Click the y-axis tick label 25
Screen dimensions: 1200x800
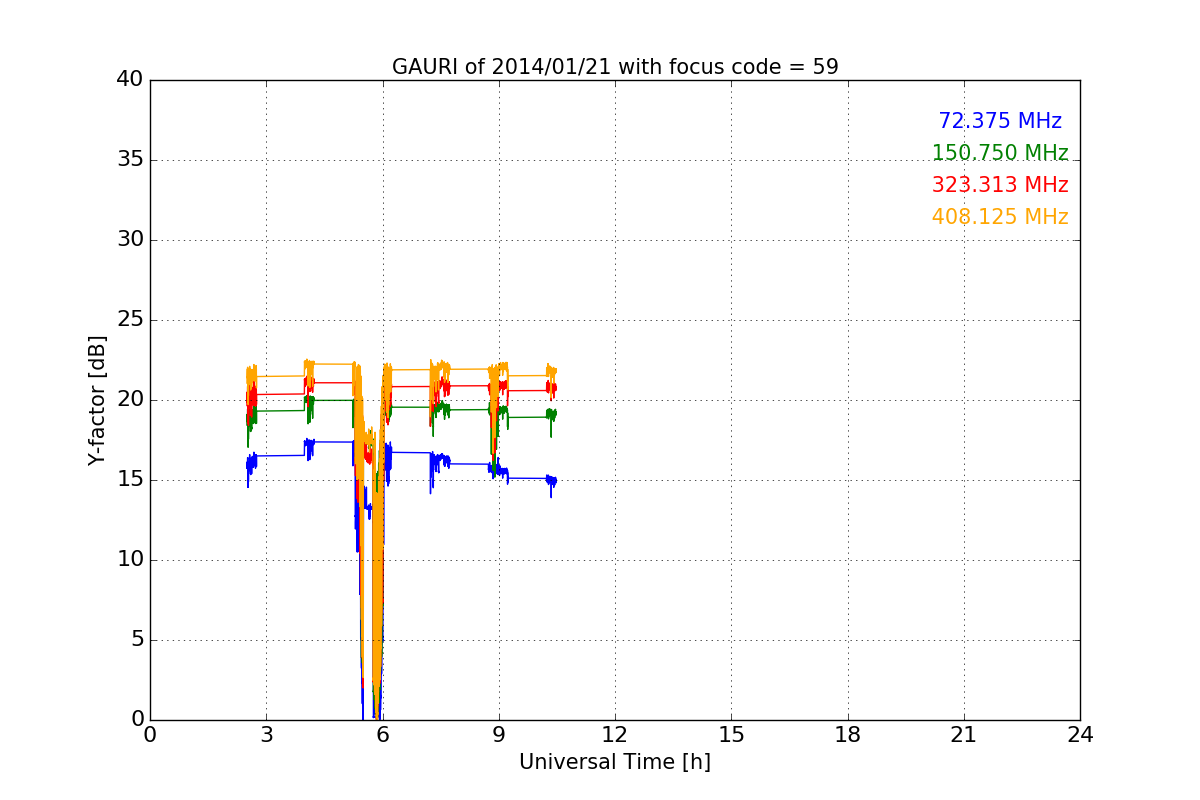tap(130, 320)
